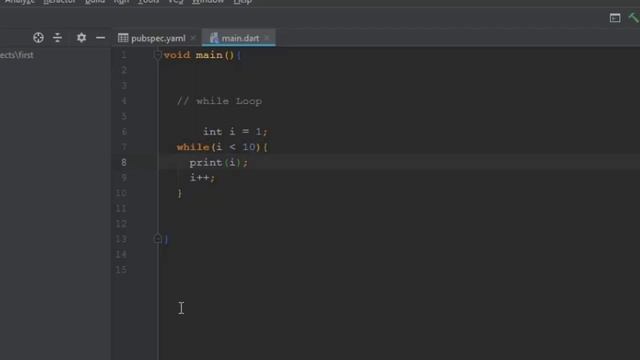Click the closing brace on line 10
Image resolution: width=640 pixels, height=360 pixels.
[180, 193]
